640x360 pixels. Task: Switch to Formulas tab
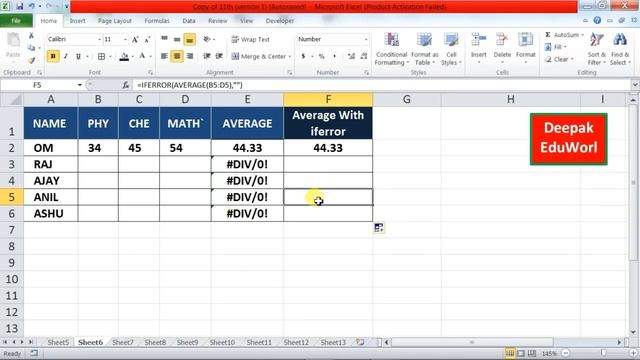tap(157, 21)
